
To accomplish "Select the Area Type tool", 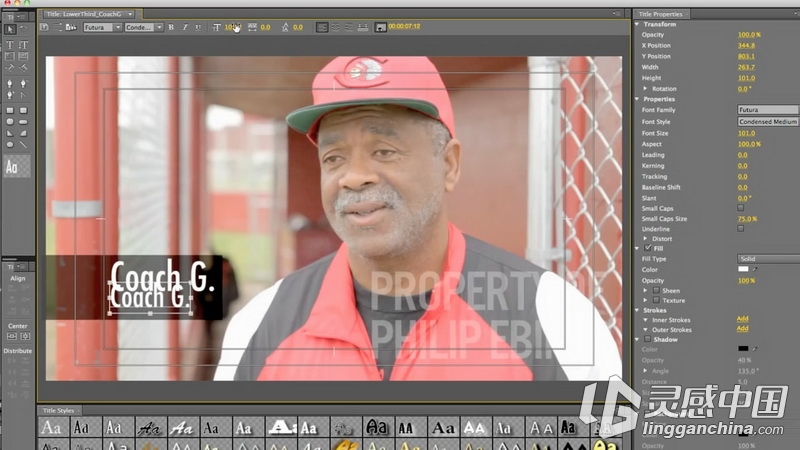I will coord(10,56).
